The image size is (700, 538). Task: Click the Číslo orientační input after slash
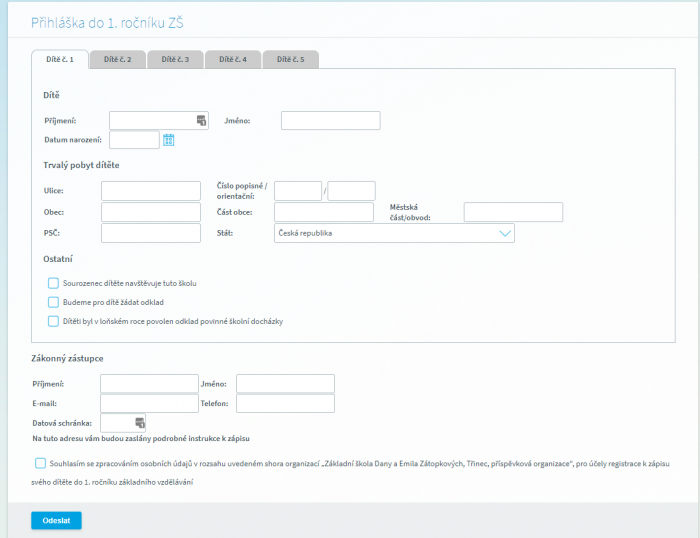(x=351, y=191)
